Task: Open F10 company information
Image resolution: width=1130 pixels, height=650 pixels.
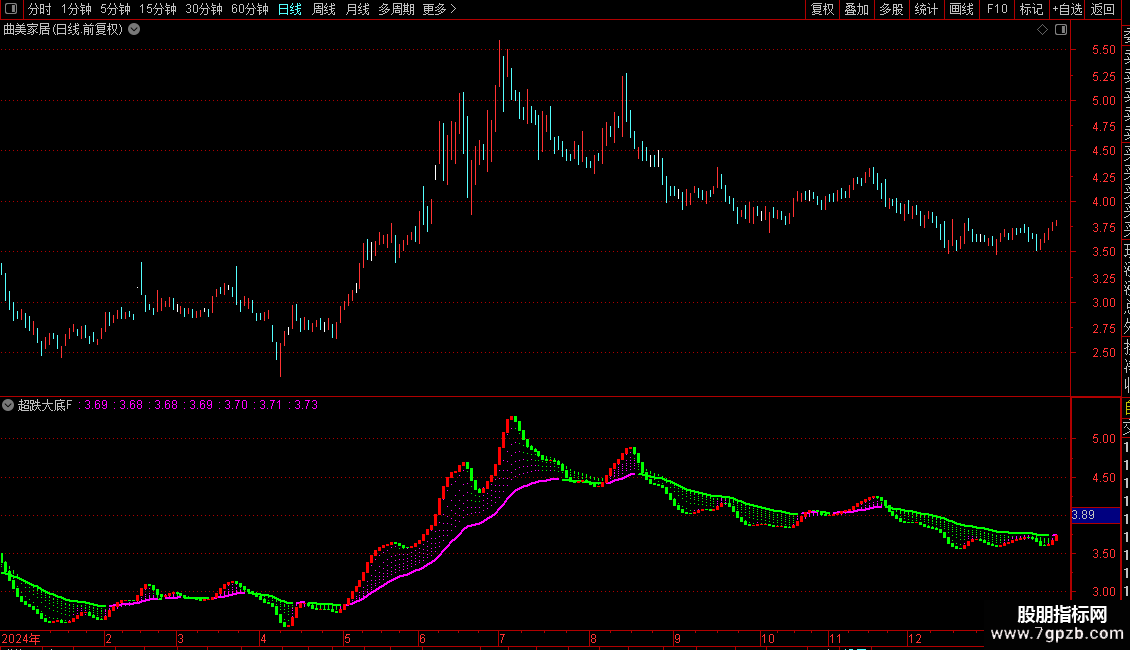Action: click(x=997, y=9)
